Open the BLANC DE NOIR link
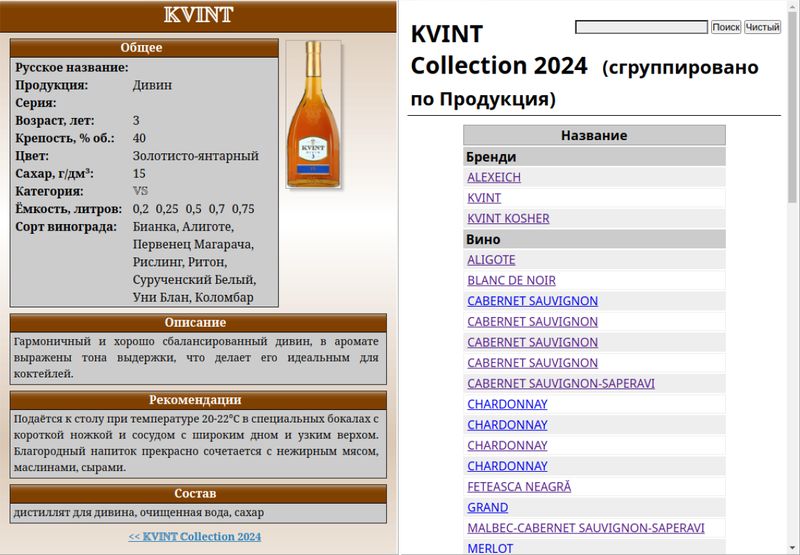The height and width of the screenshot is (555, 800). coord(511,280)
